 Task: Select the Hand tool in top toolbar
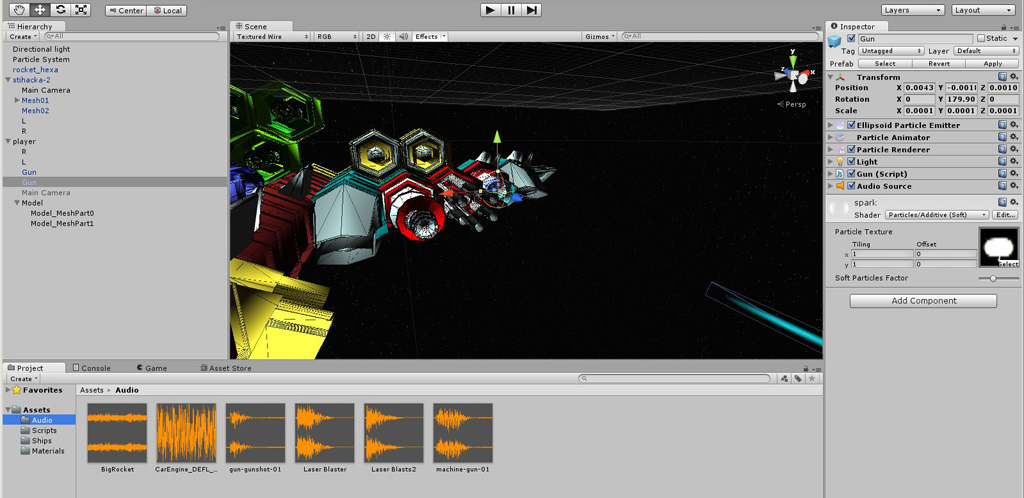point(19,10)
